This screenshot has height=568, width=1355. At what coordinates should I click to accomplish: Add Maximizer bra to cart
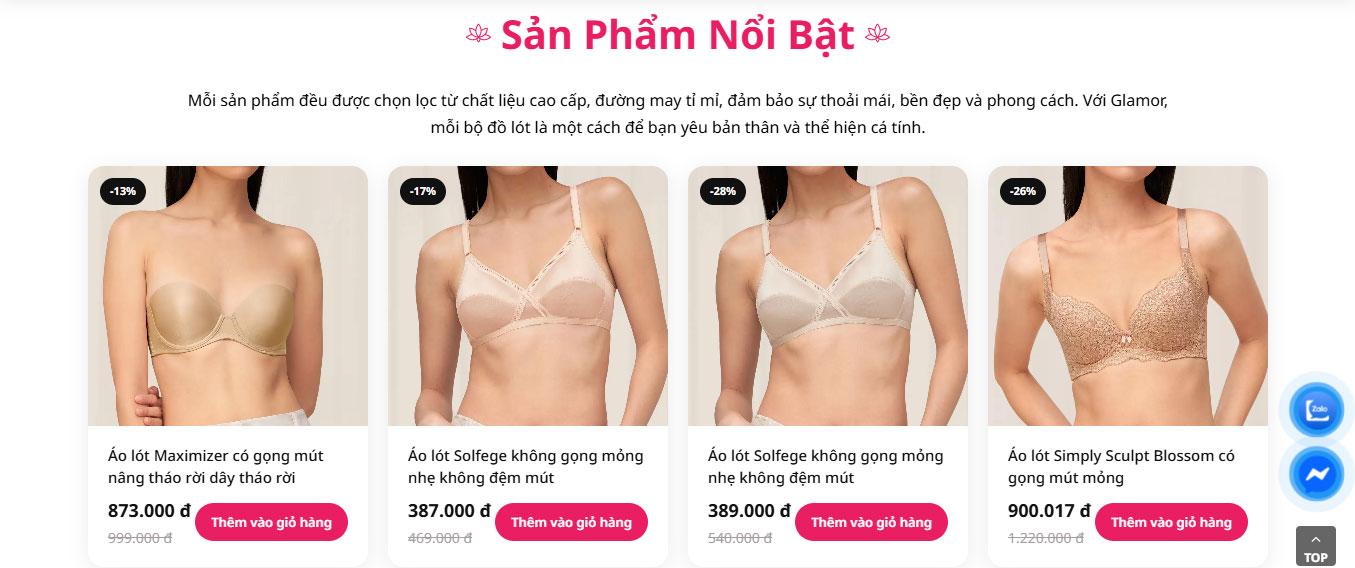271,522
